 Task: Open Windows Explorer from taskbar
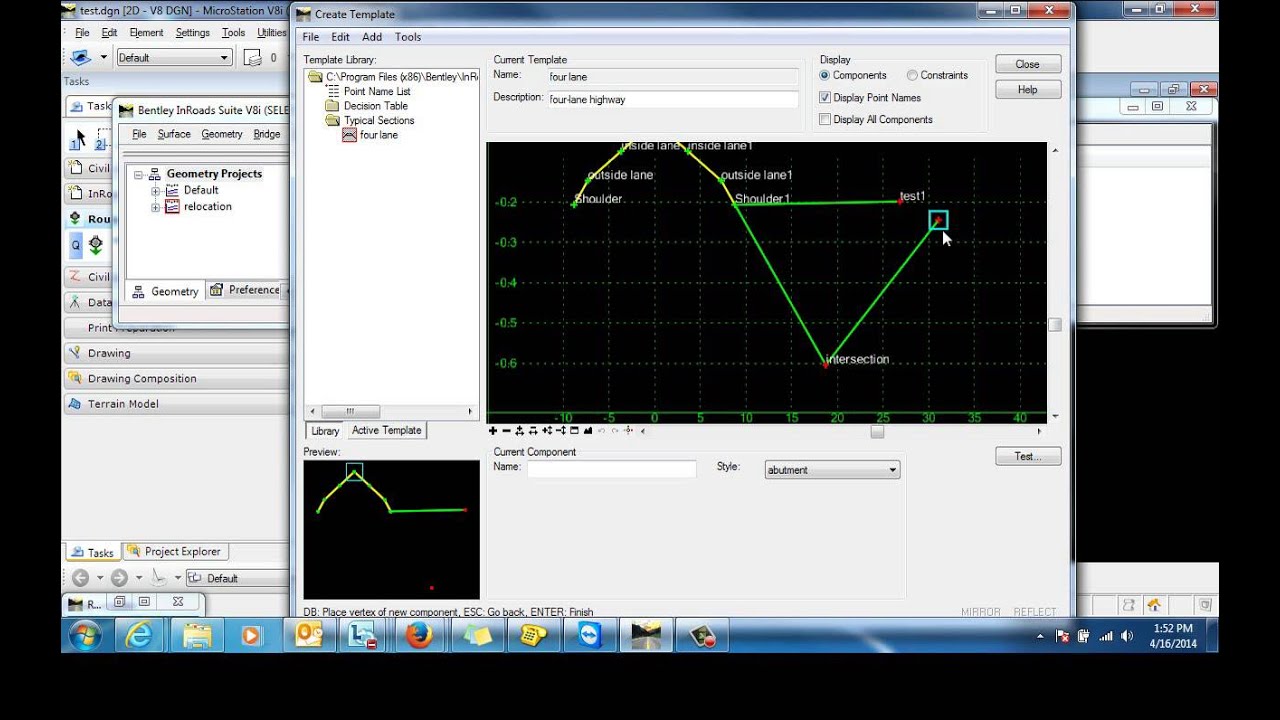point(197,635)
